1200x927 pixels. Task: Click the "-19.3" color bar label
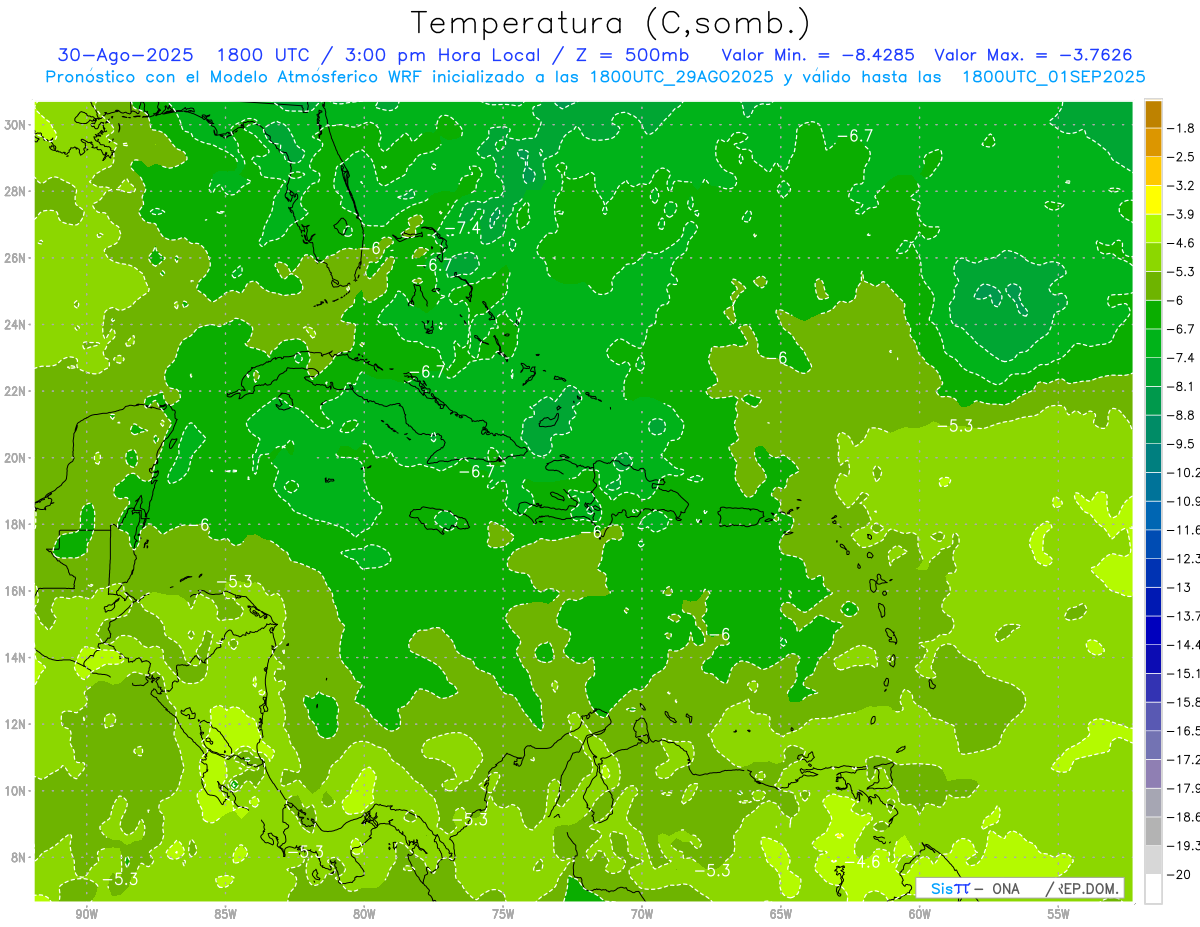point(1184,847)
